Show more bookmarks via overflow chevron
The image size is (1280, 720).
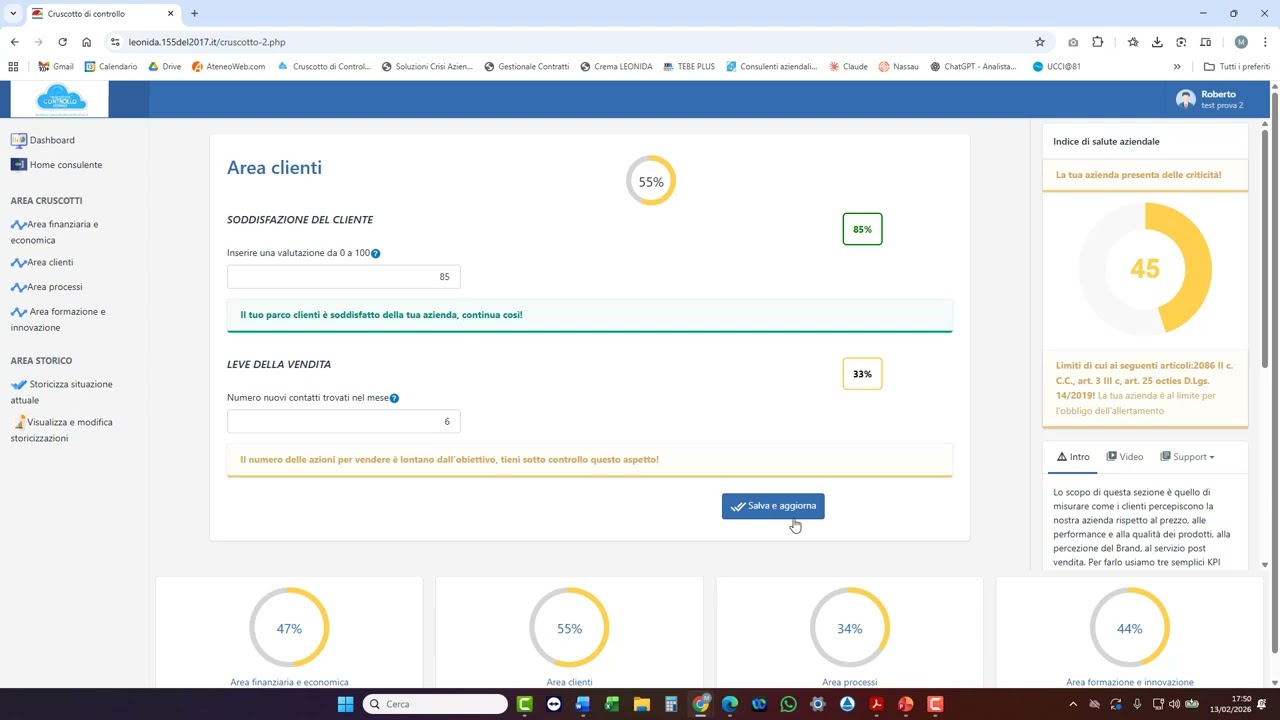click(x=1177, y=67)
